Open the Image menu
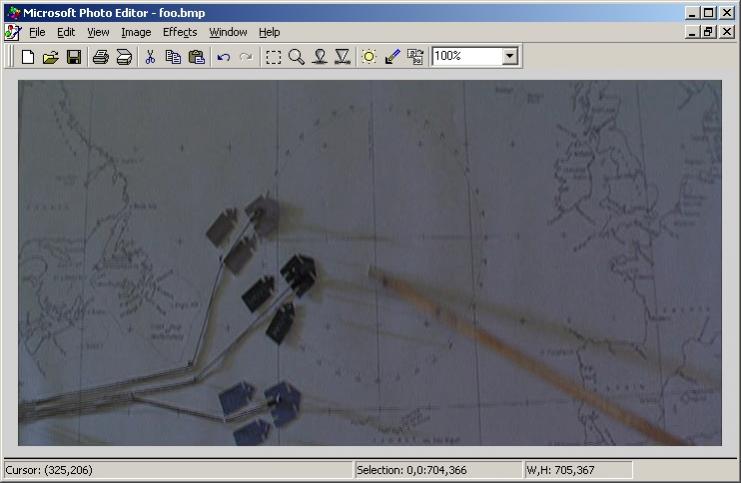 135,32
